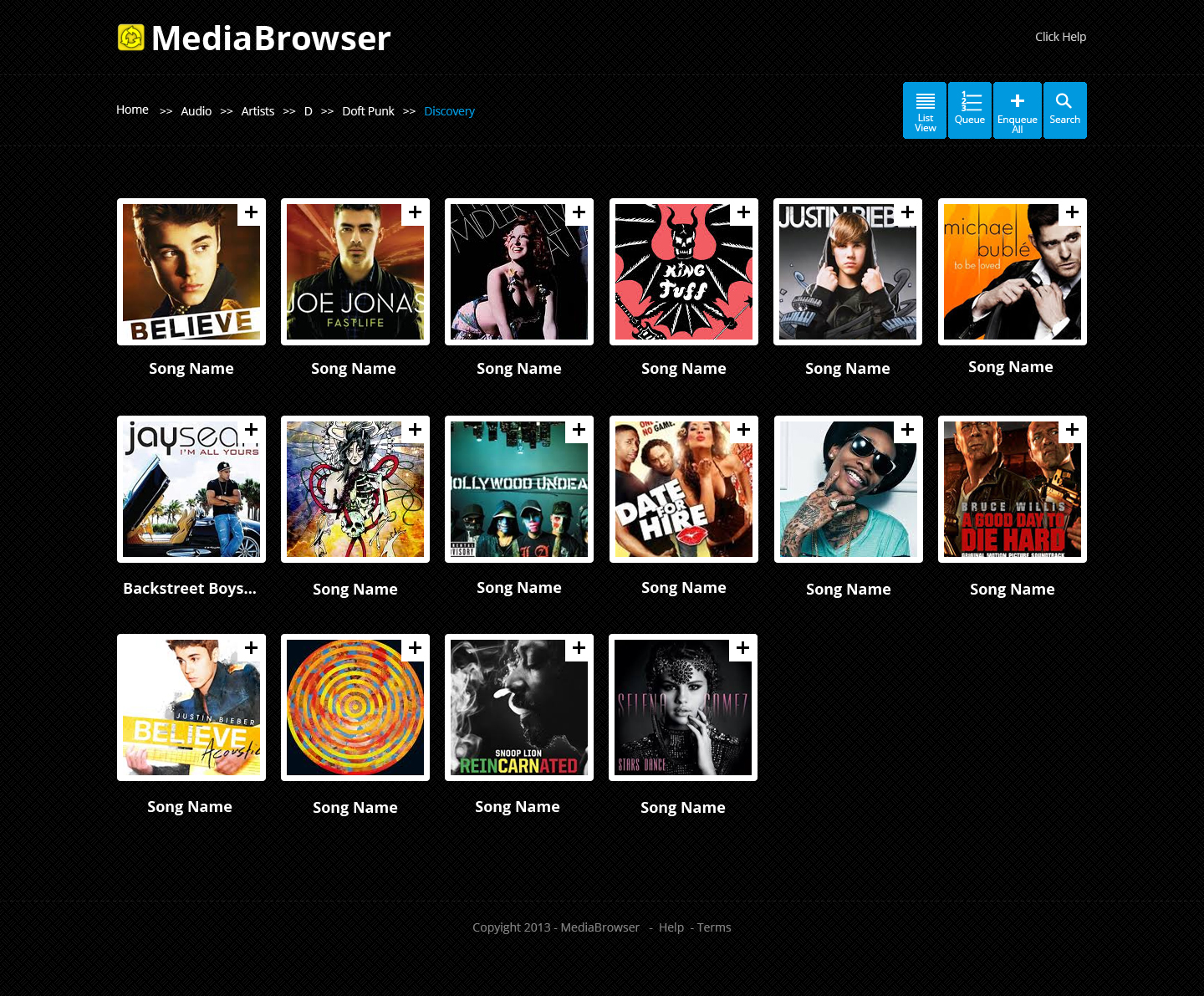Click 'Song Name' under Joe Jonas cover
This screenshot has height=996, width=1204.
[x=354, y=369]
